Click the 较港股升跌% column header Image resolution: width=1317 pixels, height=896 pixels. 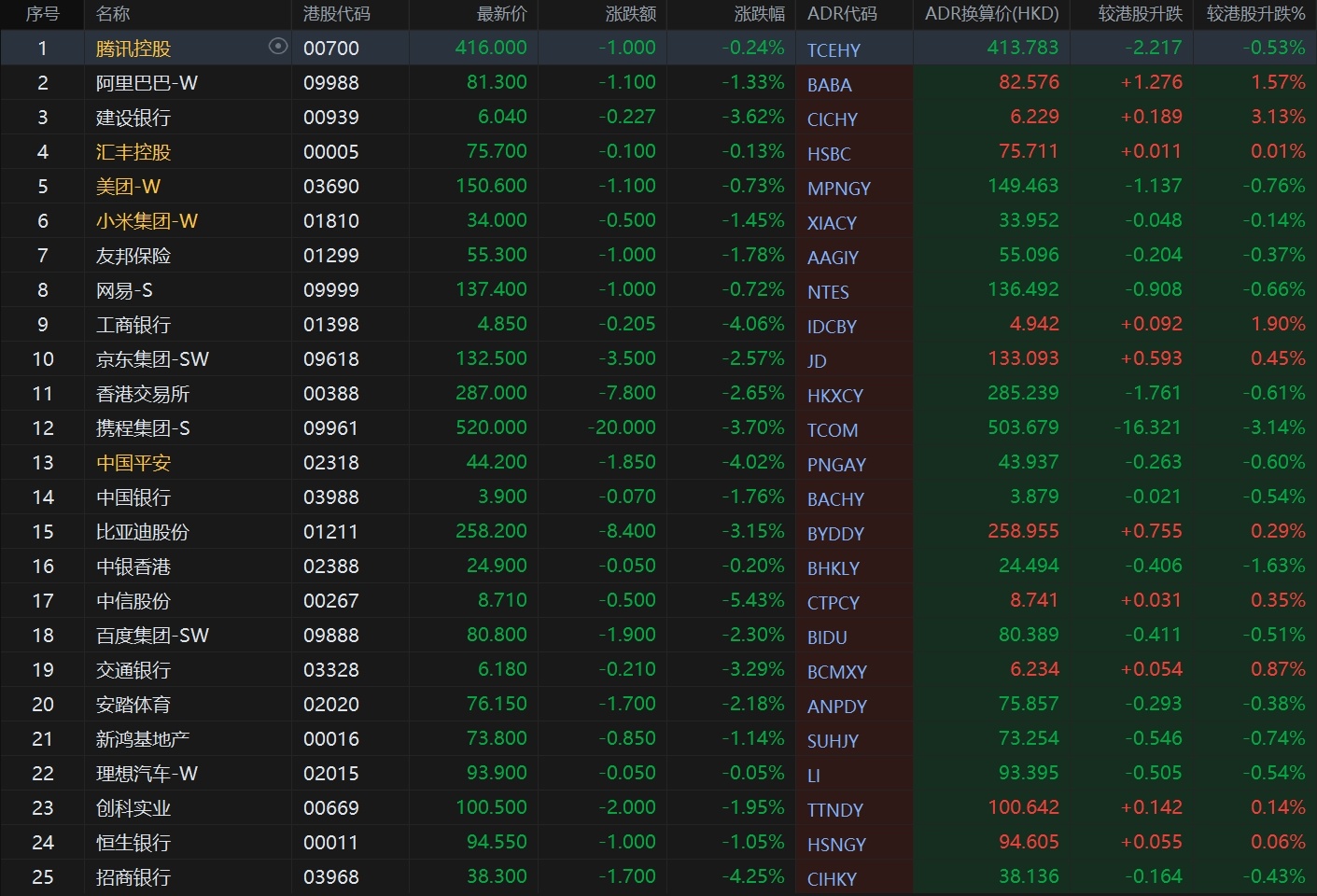click(1254, 14)
